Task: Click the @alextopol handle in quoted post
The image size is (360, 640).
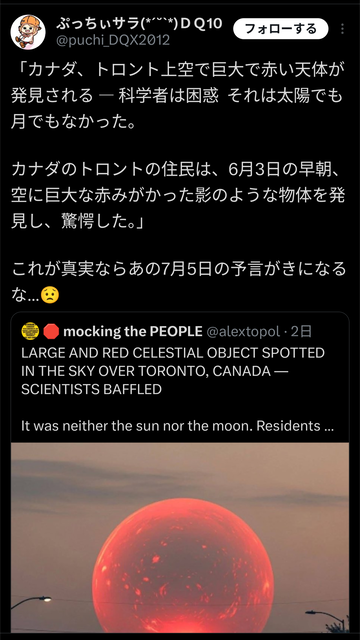Action: tap(243, 332)
